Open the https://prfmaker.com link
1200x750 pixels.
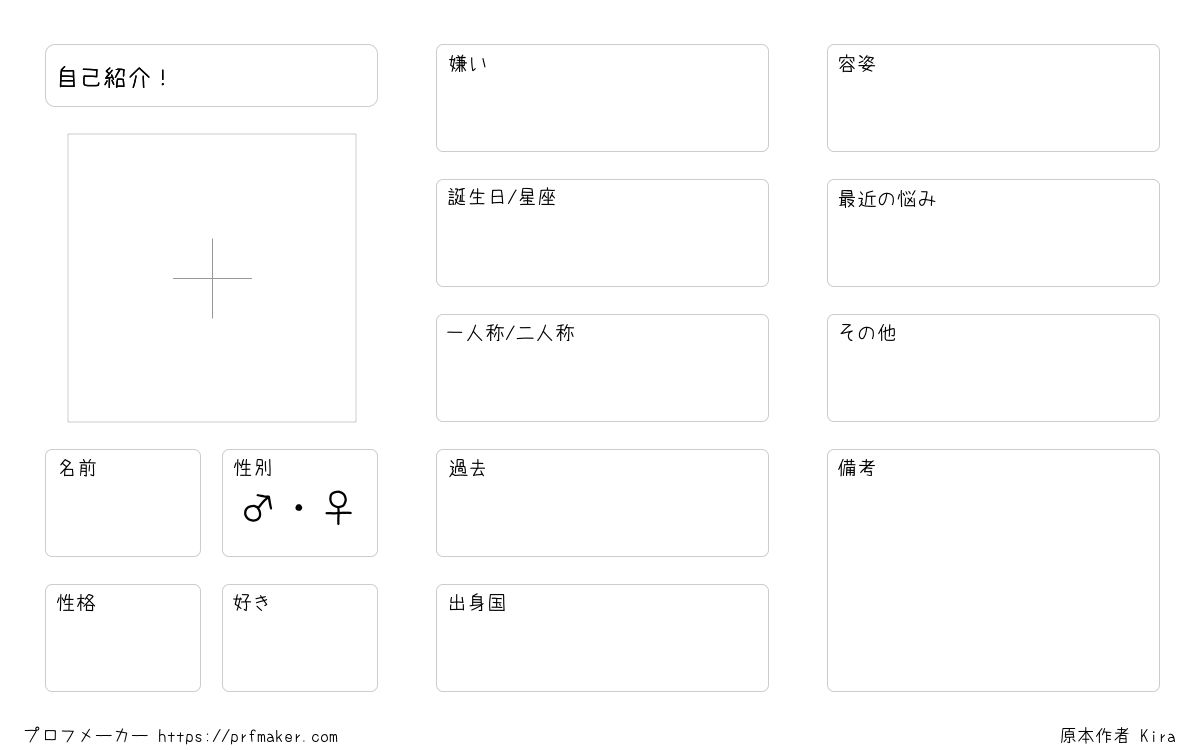248,737
